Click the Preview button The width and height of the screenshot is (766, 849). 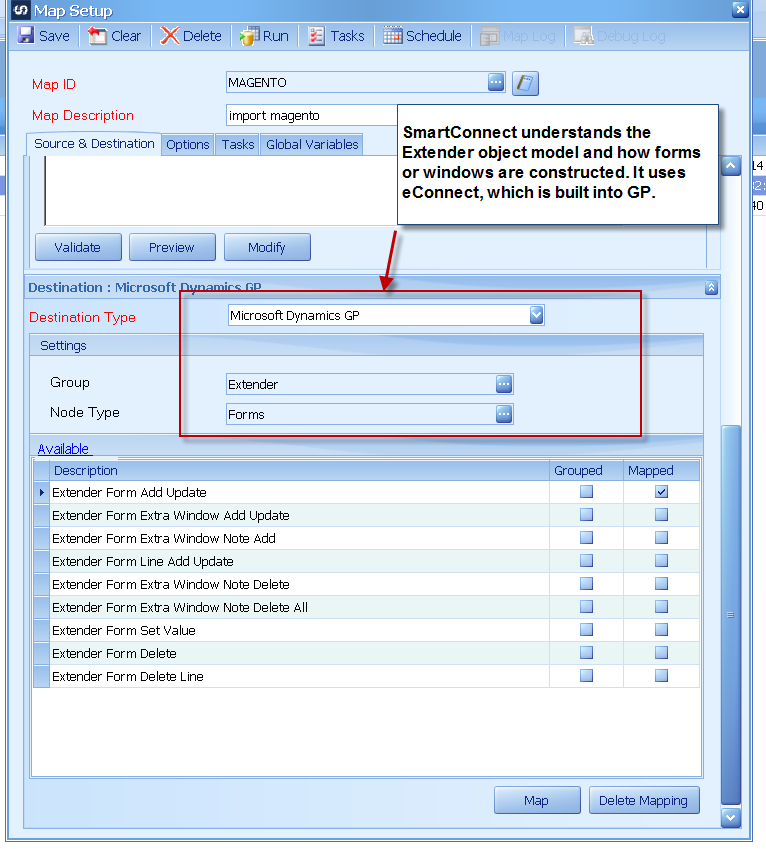click(172, 247)
